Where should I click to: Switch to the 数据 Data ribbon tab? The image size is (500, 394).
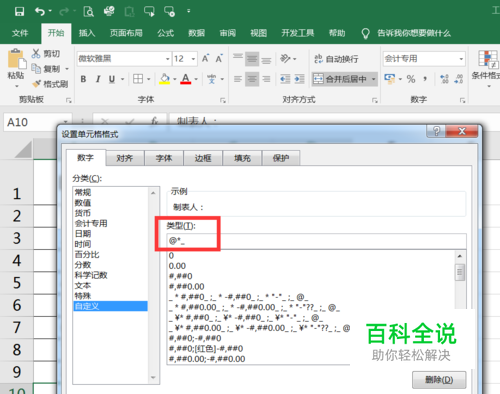pos(196,33)
